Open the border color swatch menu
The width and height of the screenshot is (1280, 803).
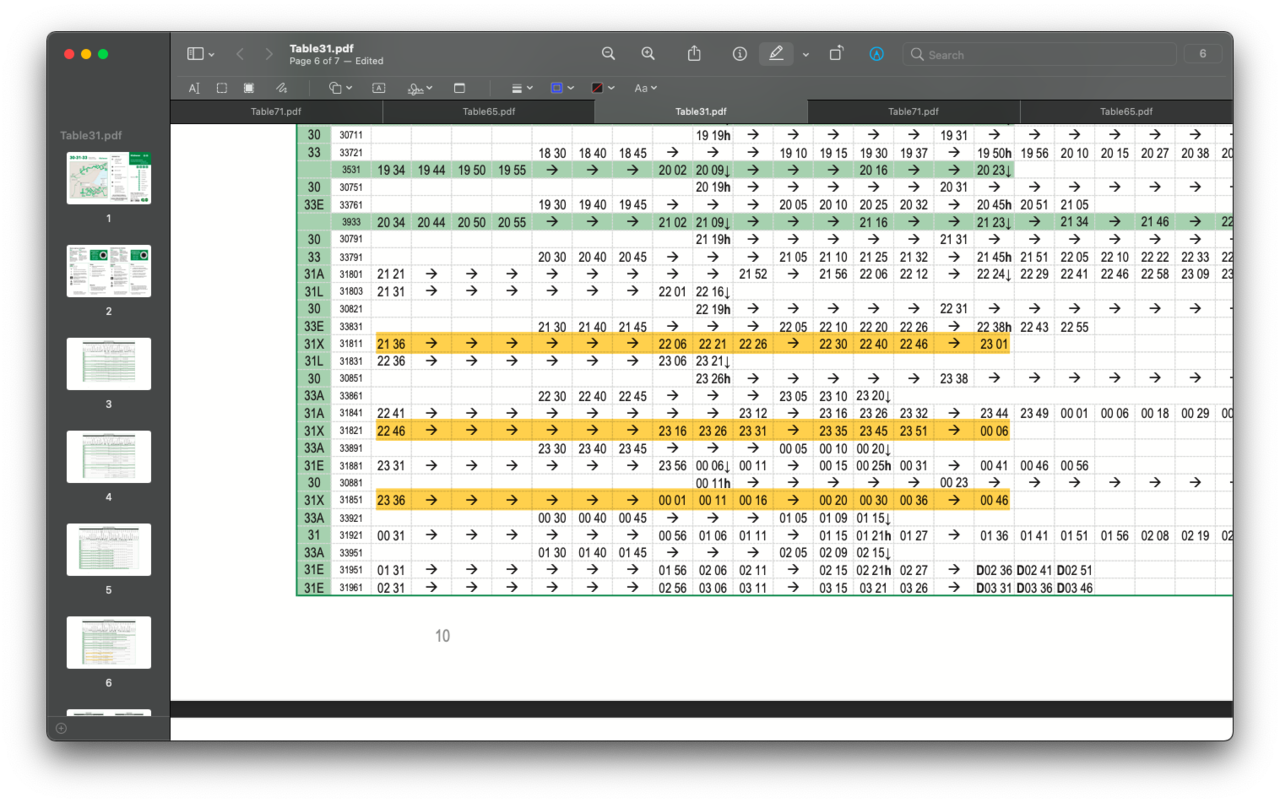click(x=562, y=88)
